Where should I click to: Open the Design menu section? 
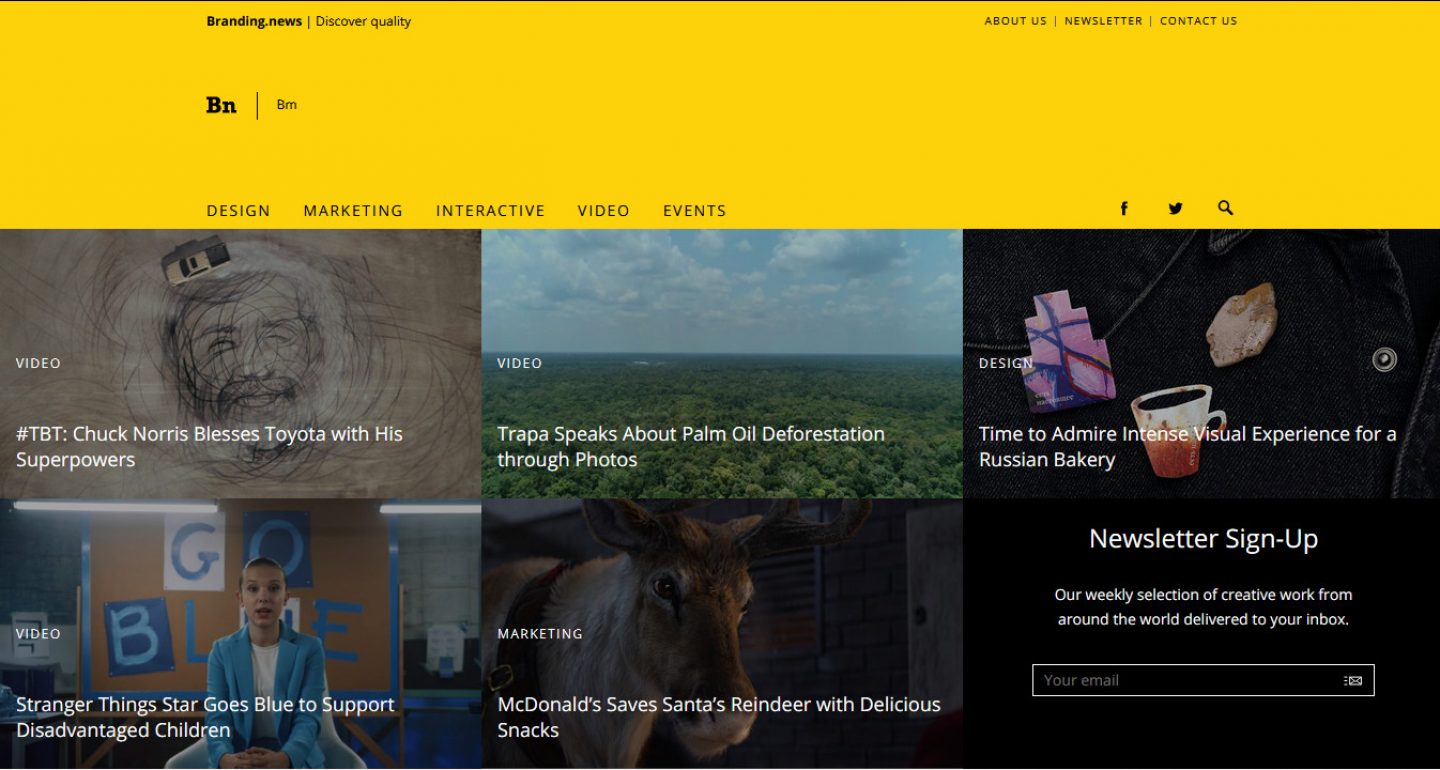click(238, 211)
